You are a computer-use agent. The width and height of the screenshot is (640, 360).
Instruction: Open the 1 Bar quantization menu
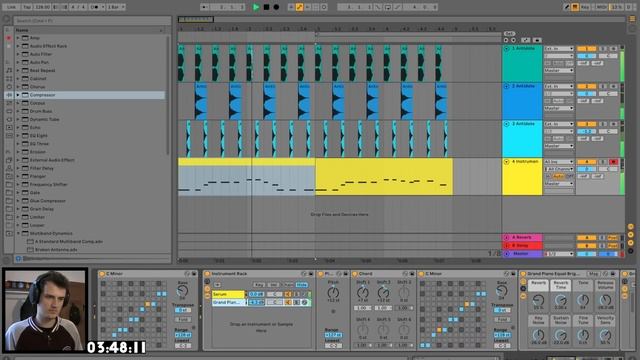[x=116, y=7]
